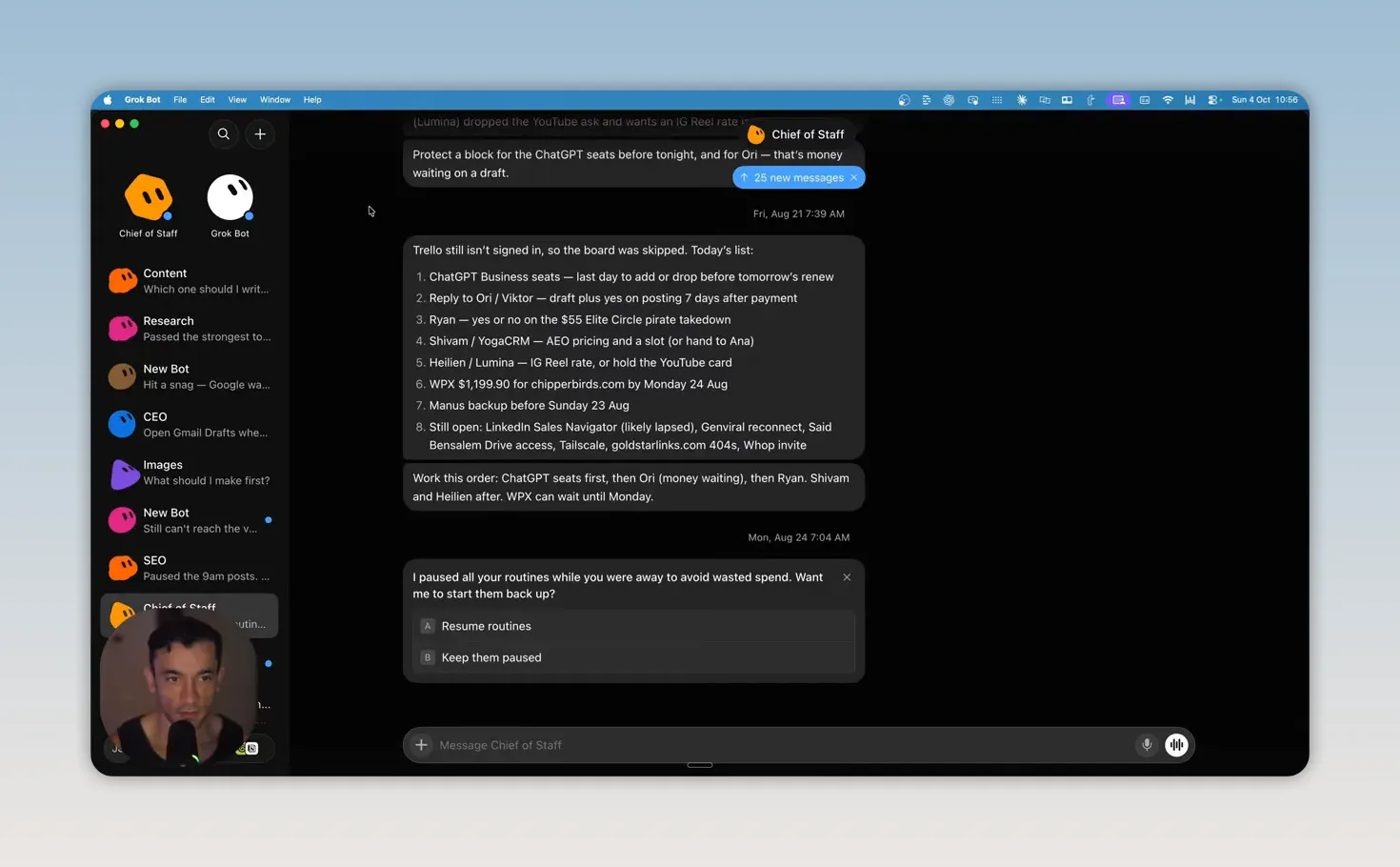Open the Window menu

[275, 100]
